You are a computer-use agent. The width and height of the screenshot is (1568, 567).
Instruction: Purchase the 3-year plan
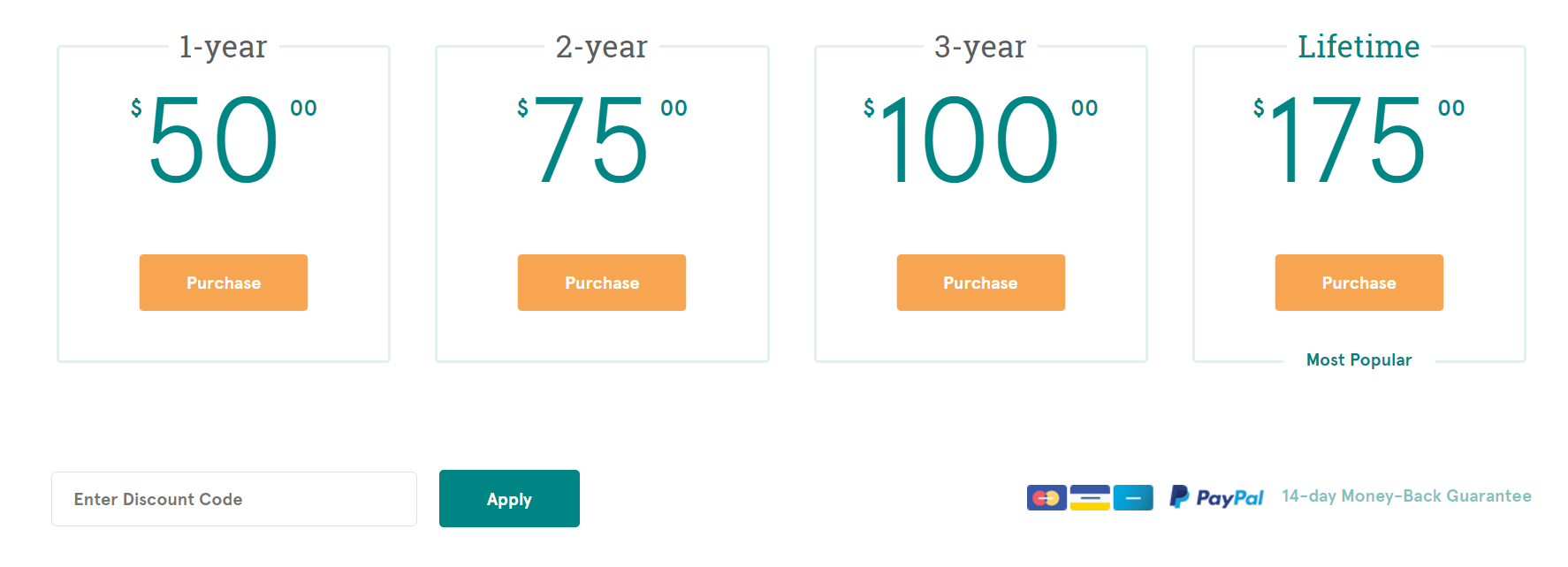[x=980, y=283]
